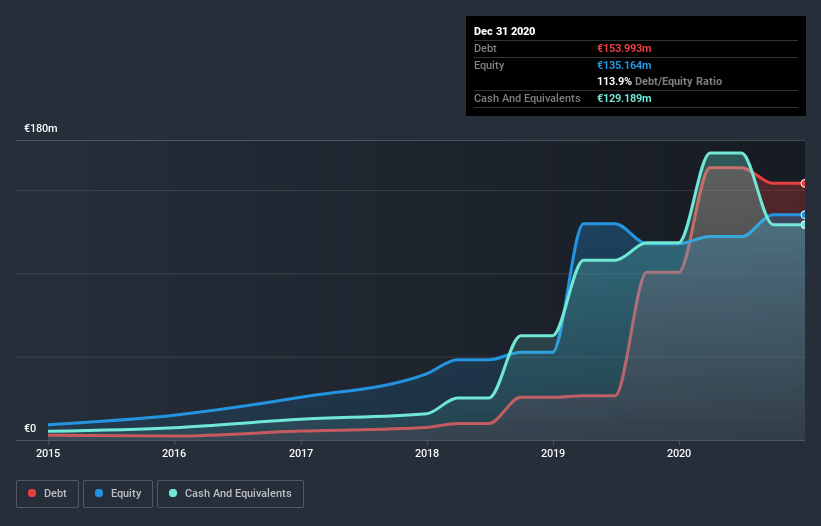Click the 113.9% Debt/Equity Ratio text
The image size is (821, 526).
(x=659, y=82)
